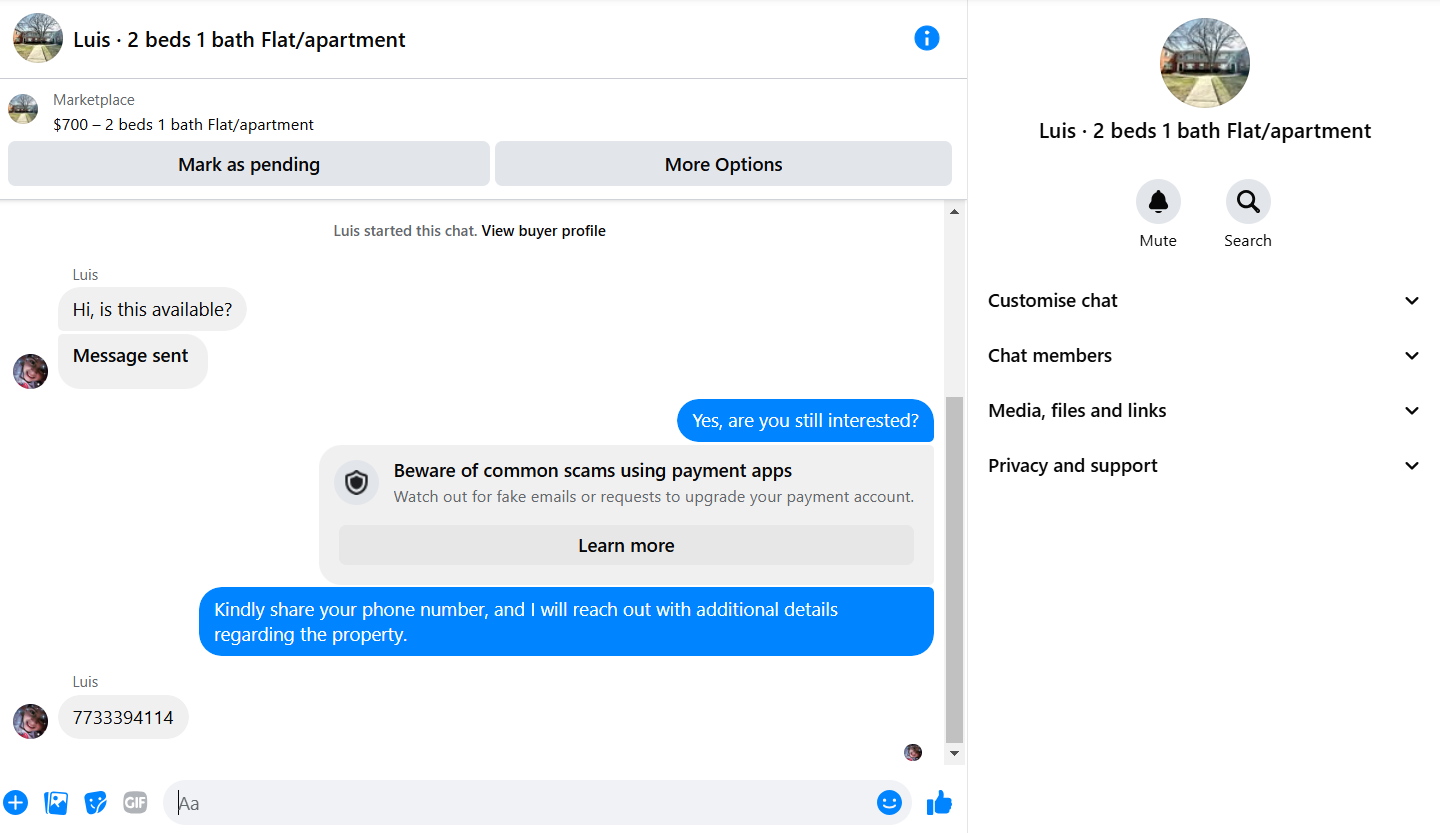Screen dimensions: 1440x833
Task: Attach a photo using the image icon
Action: click(x=56, y=802)
